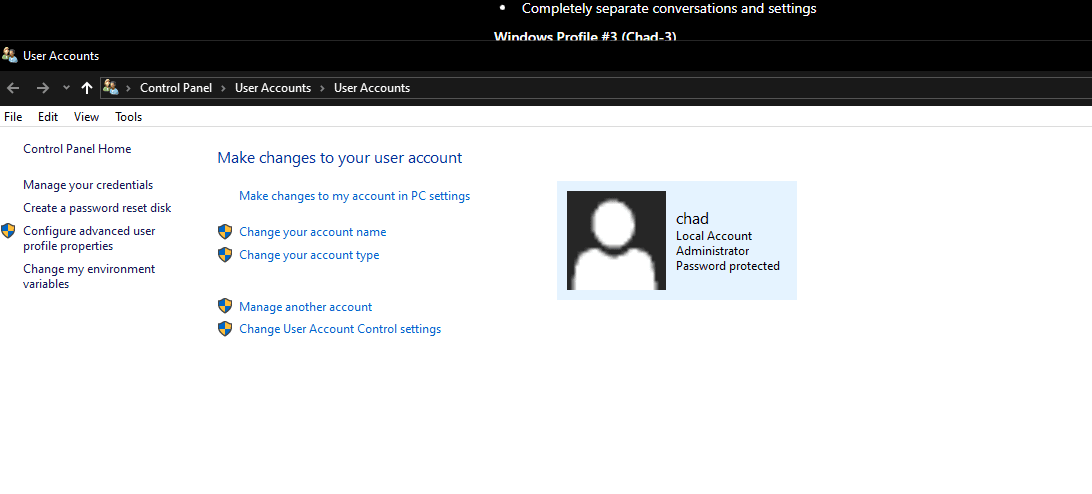Click shield icon beside Change your account type
1092x494 pixels.
click(225, 254)
